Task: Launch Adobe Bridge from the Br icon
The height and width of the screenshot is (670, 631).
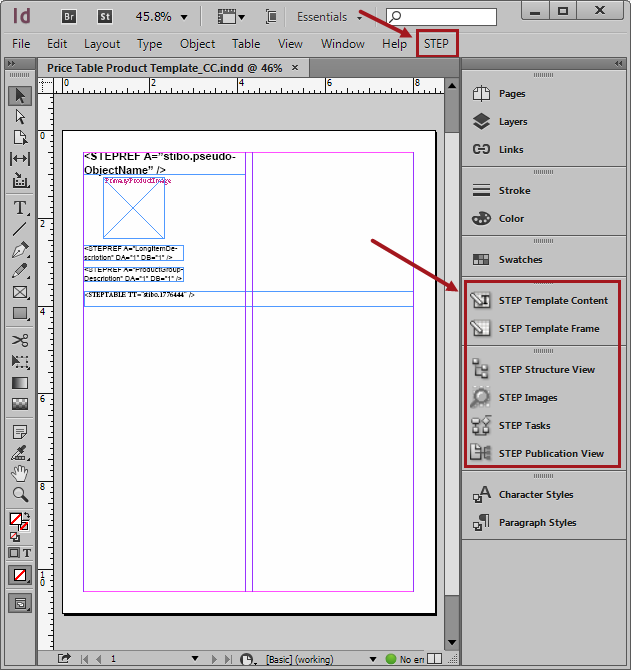Action: (68, 17)
